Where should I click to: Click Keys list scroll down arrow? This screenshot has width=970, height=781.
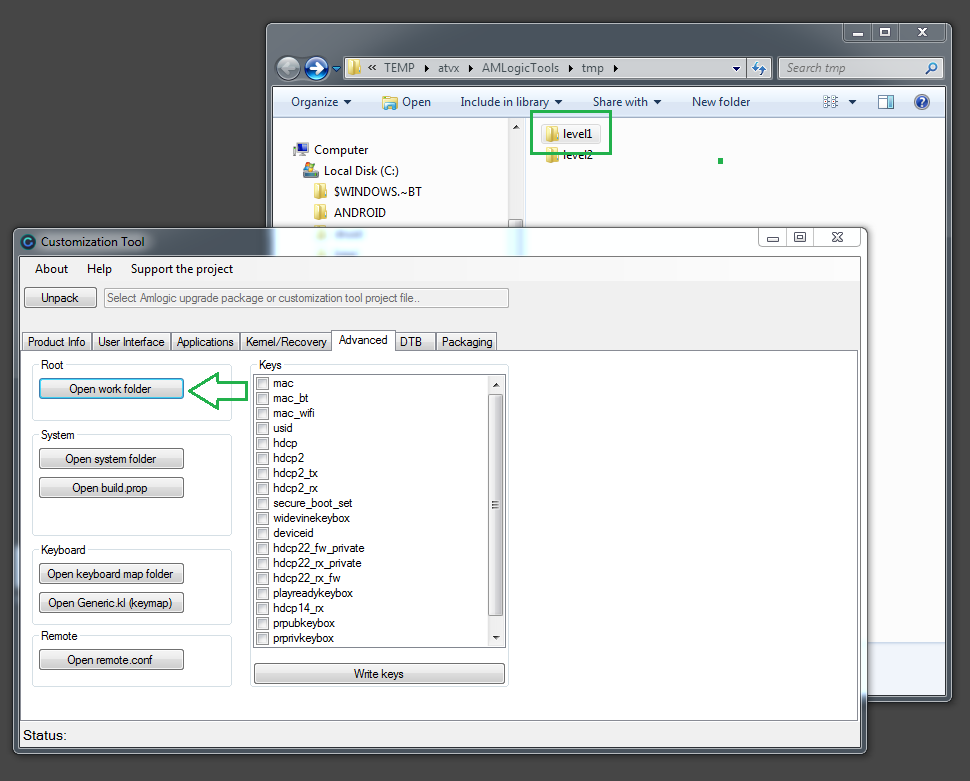[x=496, y=637]
